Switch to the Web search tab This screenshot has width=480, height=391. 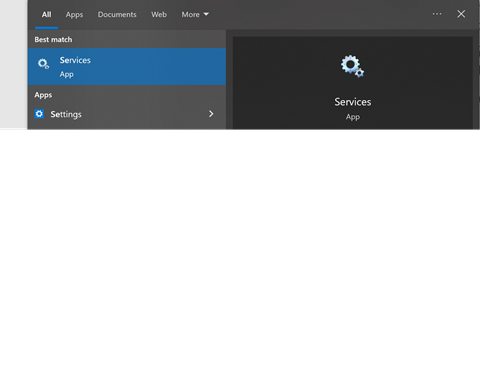tap(159, 15)
